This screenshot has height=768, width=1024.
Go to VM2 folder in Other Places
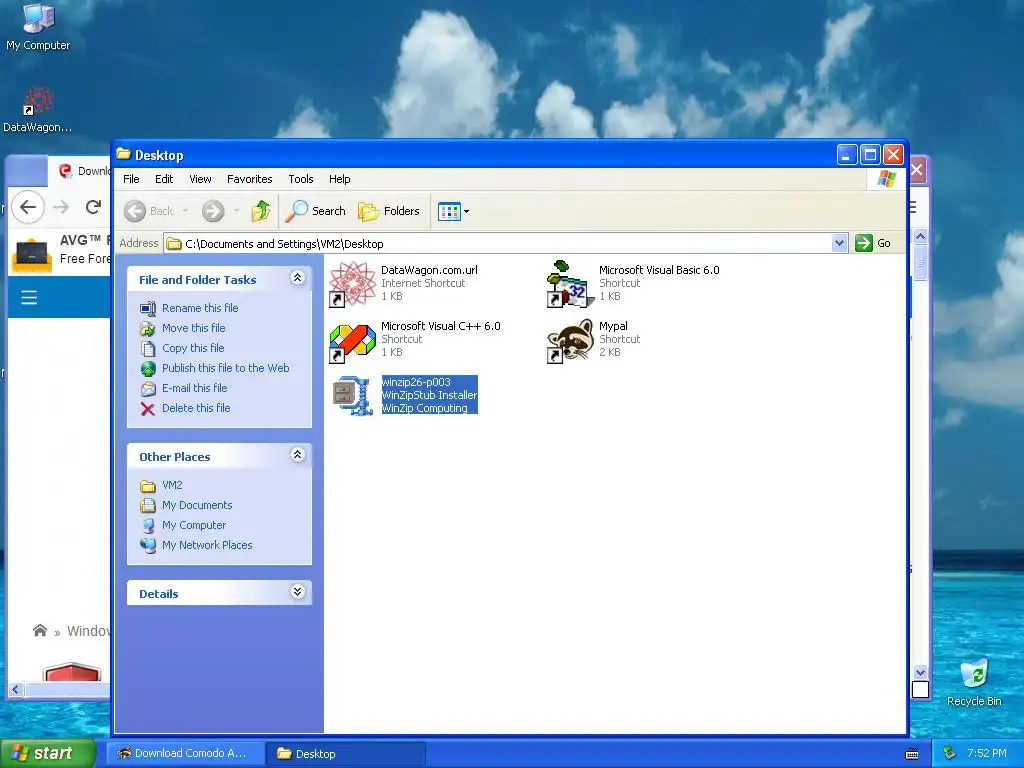(x=172, y=485)
